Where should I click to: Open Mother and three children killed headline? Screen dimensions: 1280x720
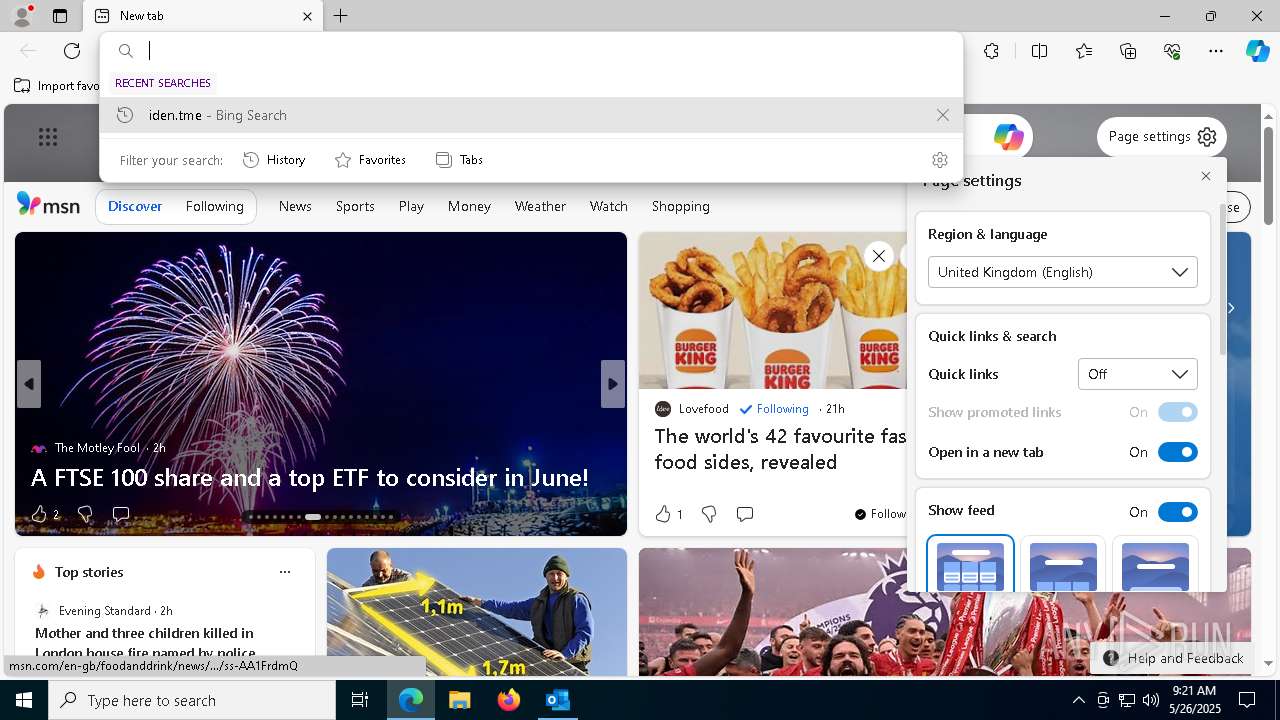pos(145,642)
